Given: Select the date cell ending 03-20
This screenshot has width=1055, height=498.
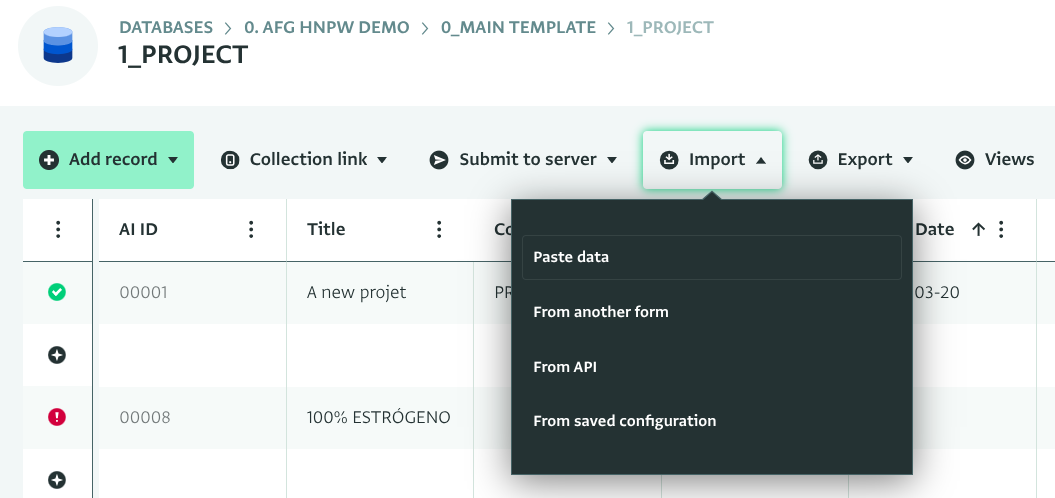Looking at the screenshot, I should coord(937,293).
